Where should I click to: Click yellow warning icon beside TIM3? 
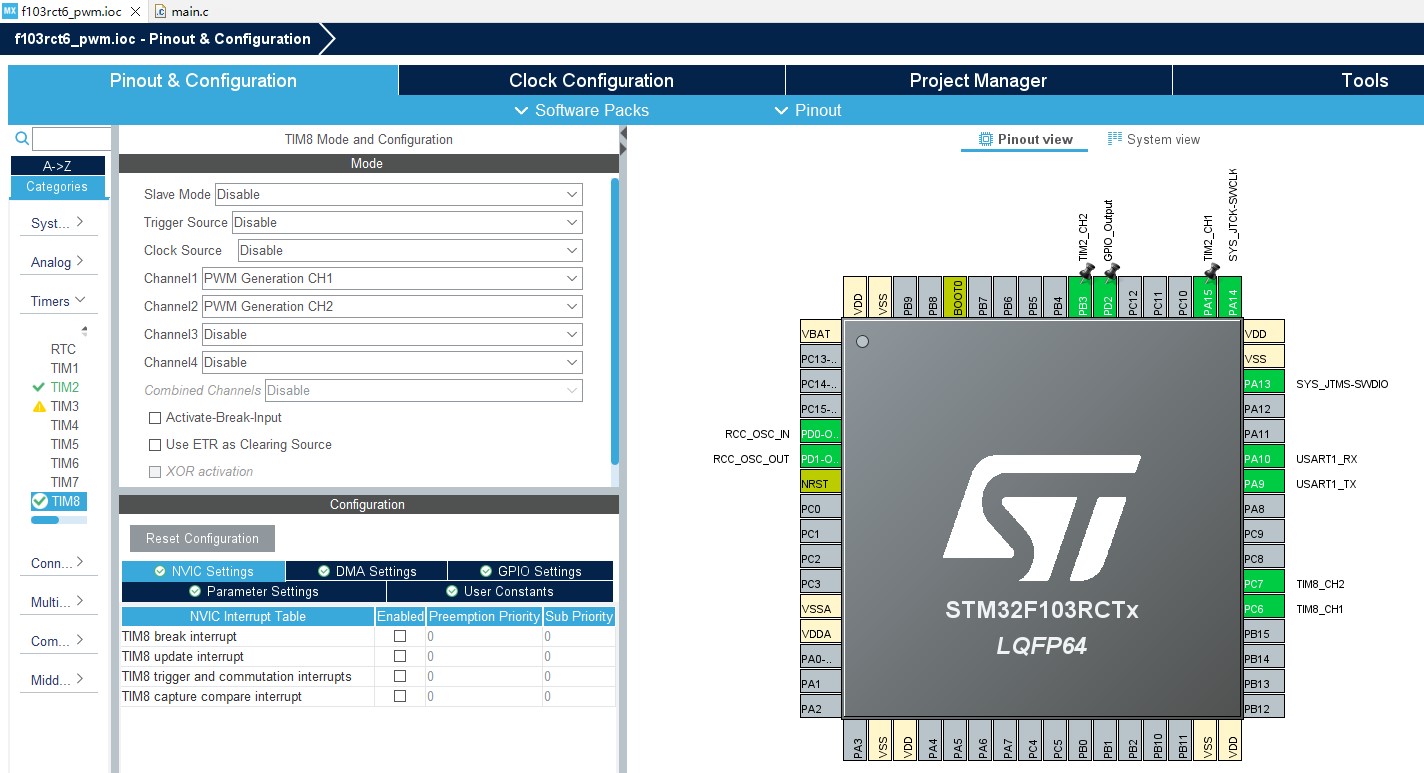point(39,406)
